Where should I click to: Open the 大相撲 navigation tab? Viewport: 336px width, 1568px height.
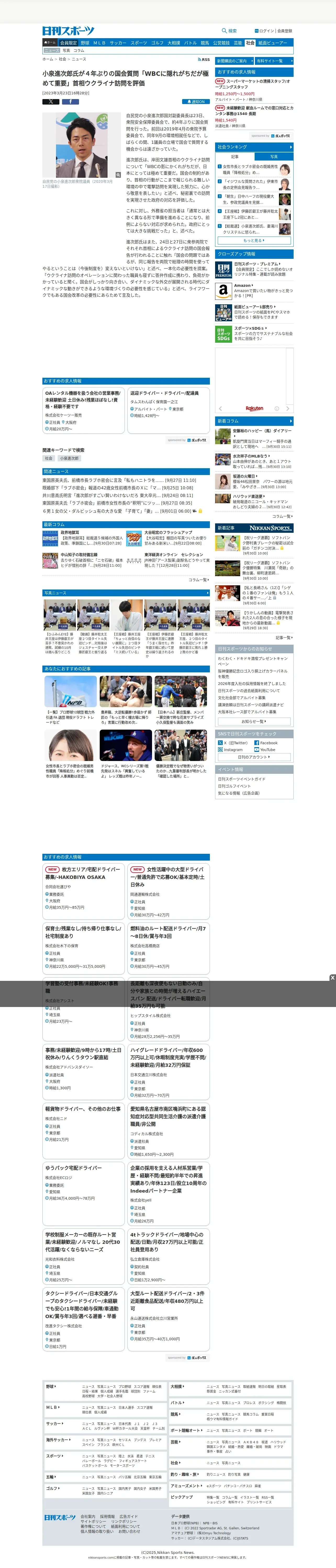click(x=174, y=43)
